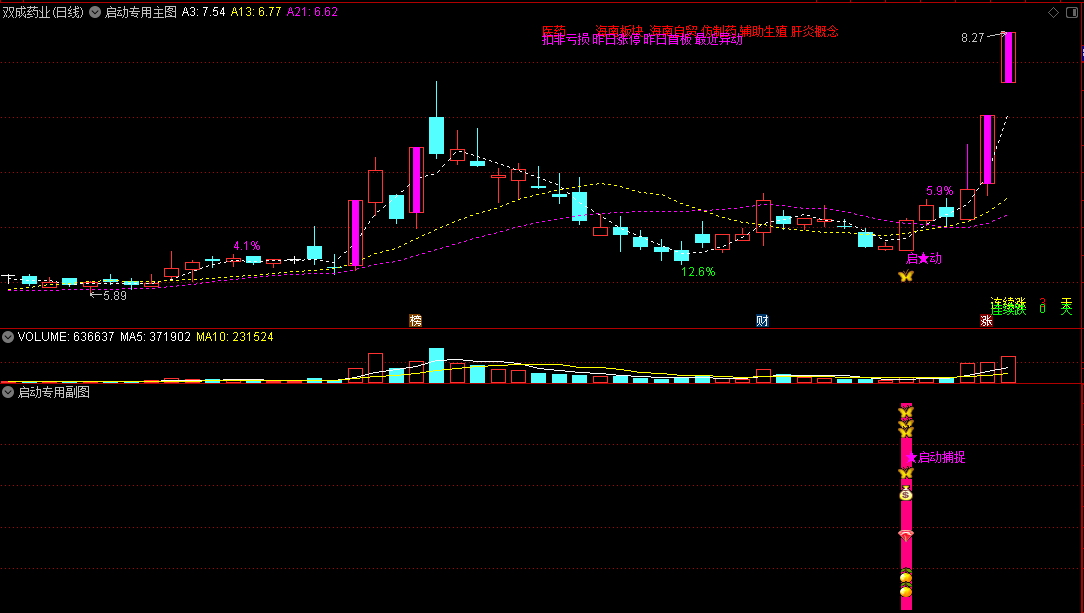Click the 5.89 low price label
Image resolution: width=1084 pixels, height=613 pixels.
tap(115, 296)
